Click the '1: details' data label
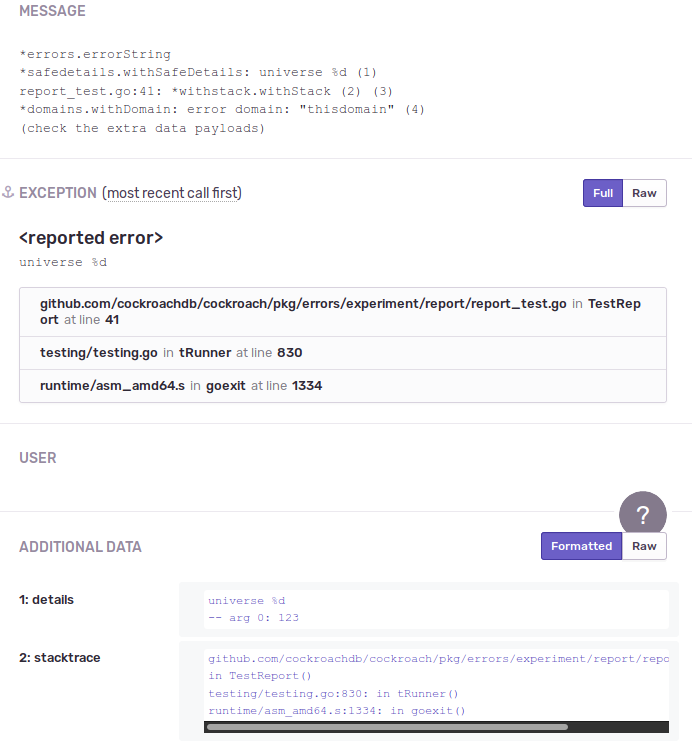The image size is (692, 741). (x=46, y=600)
